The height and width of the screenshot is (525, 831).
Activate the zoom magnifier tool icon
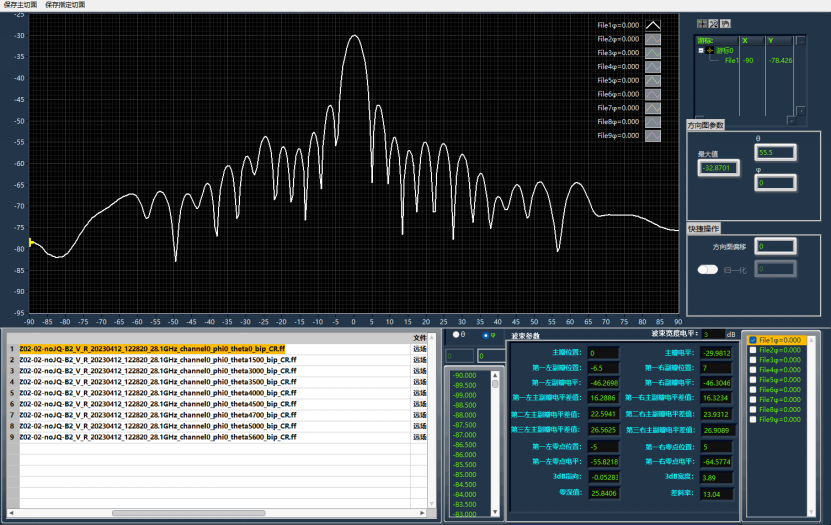pyautogui.click(x=714, y=23)
